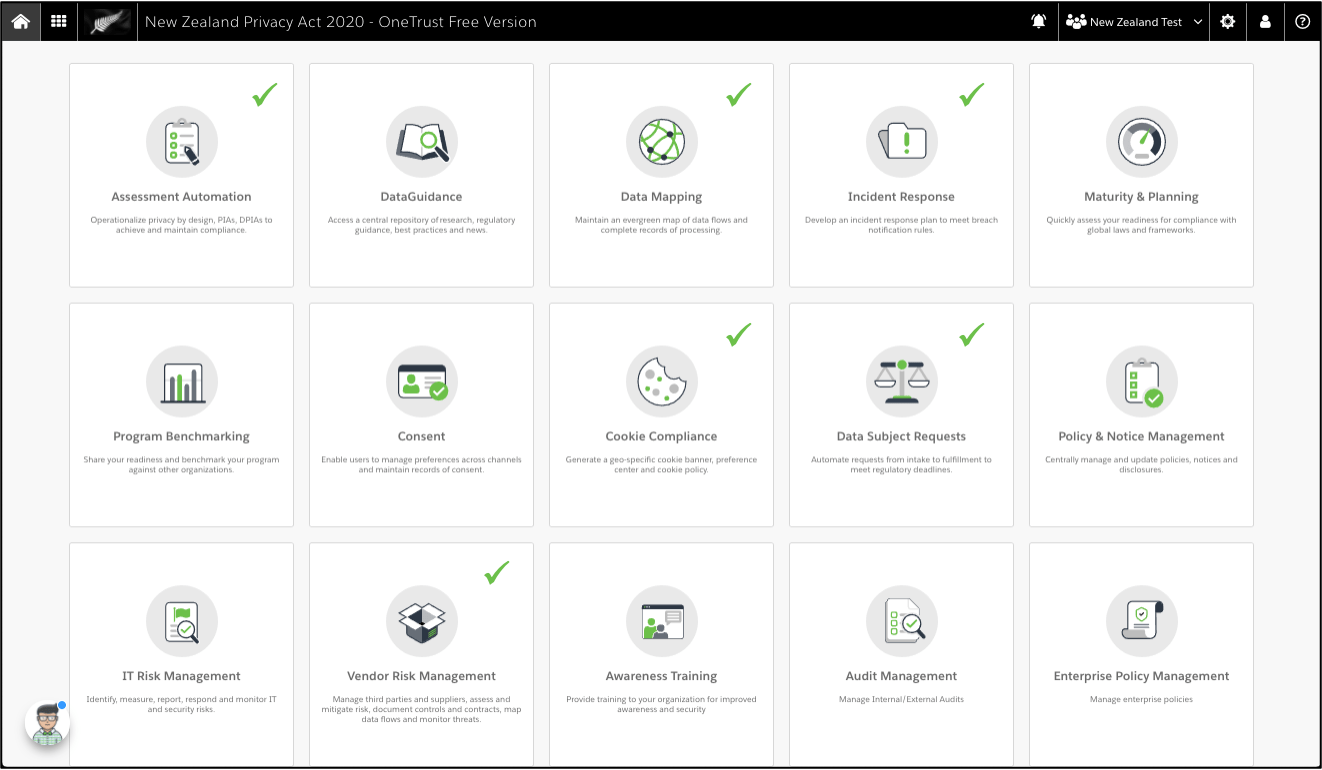Open the Cookie Compliance title link
This screenshot has height=770, width=1322.
click(662, 437)
